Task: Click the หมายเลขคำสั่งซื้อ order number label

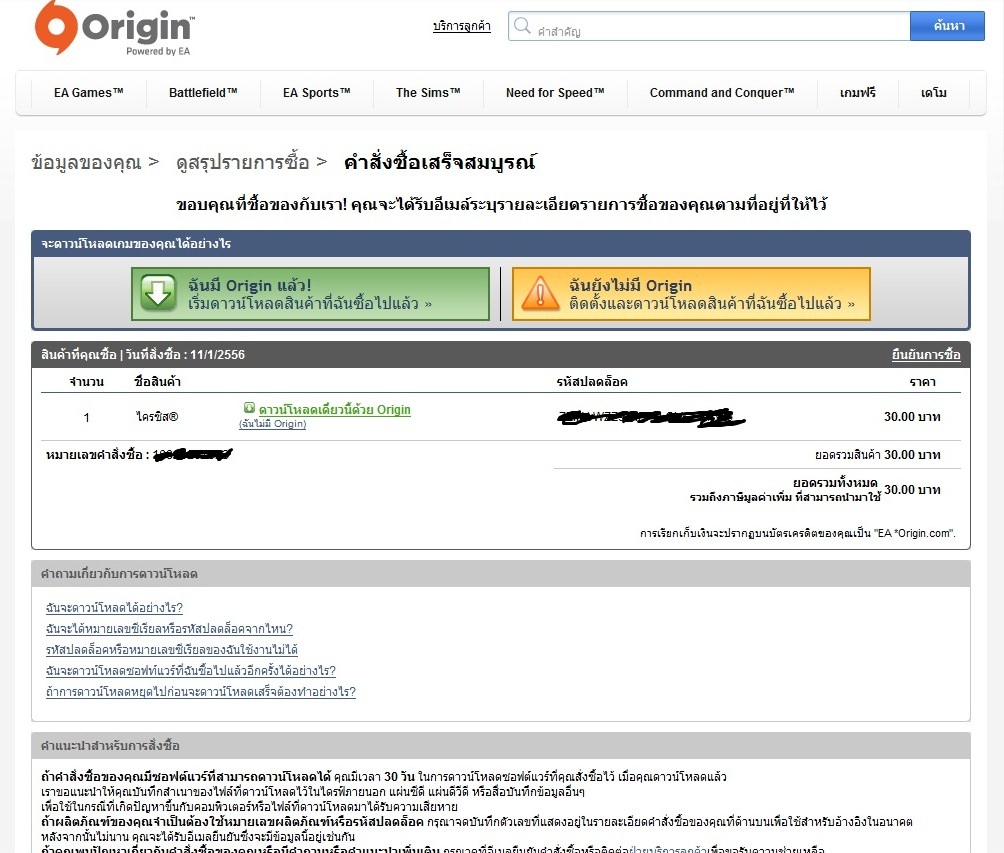Action: (x=97, y=455)
